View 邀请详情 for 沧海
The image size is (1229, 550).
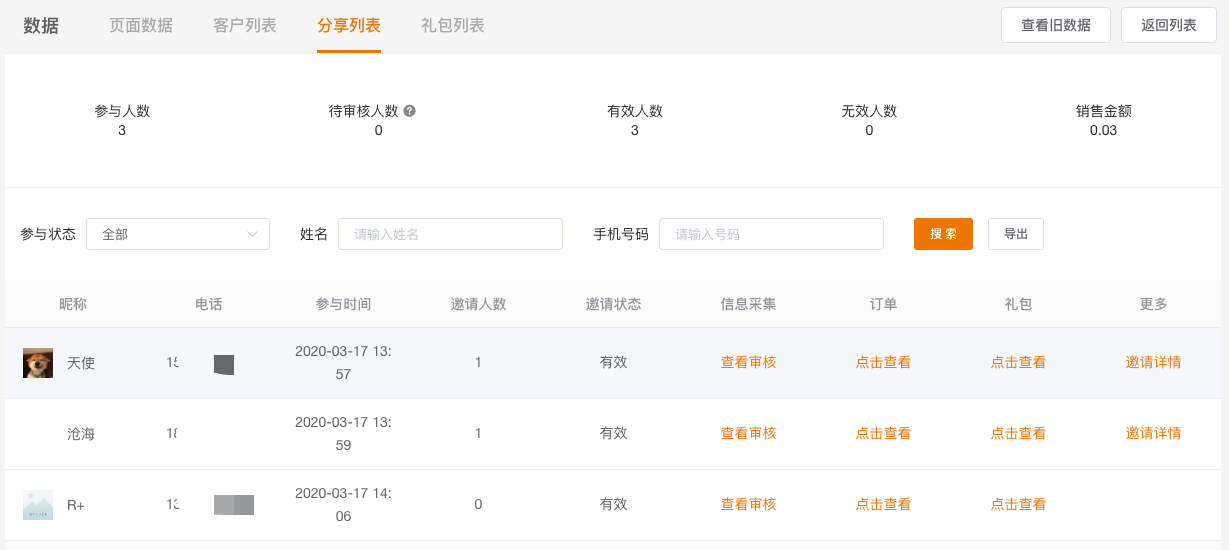click(x=1153, y=433)
